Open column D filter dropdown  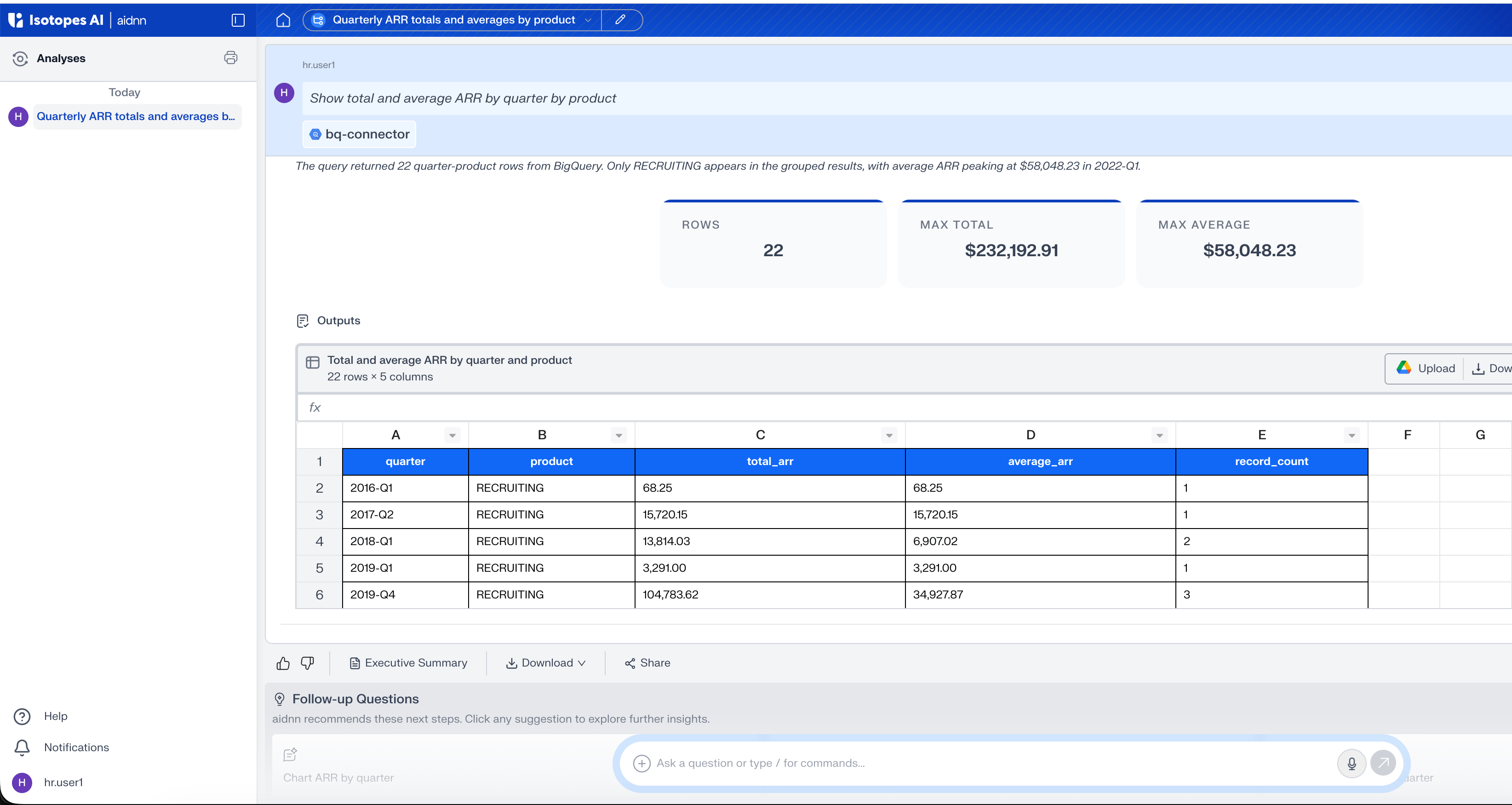click(1159, 435)
